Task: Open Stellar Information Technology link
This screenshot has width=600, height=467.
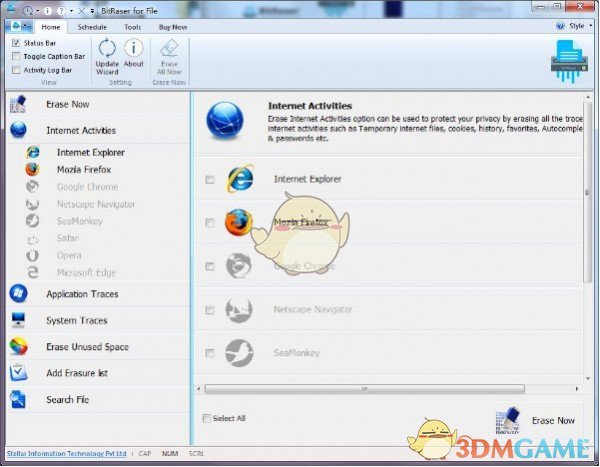Action: click(67, 454)
